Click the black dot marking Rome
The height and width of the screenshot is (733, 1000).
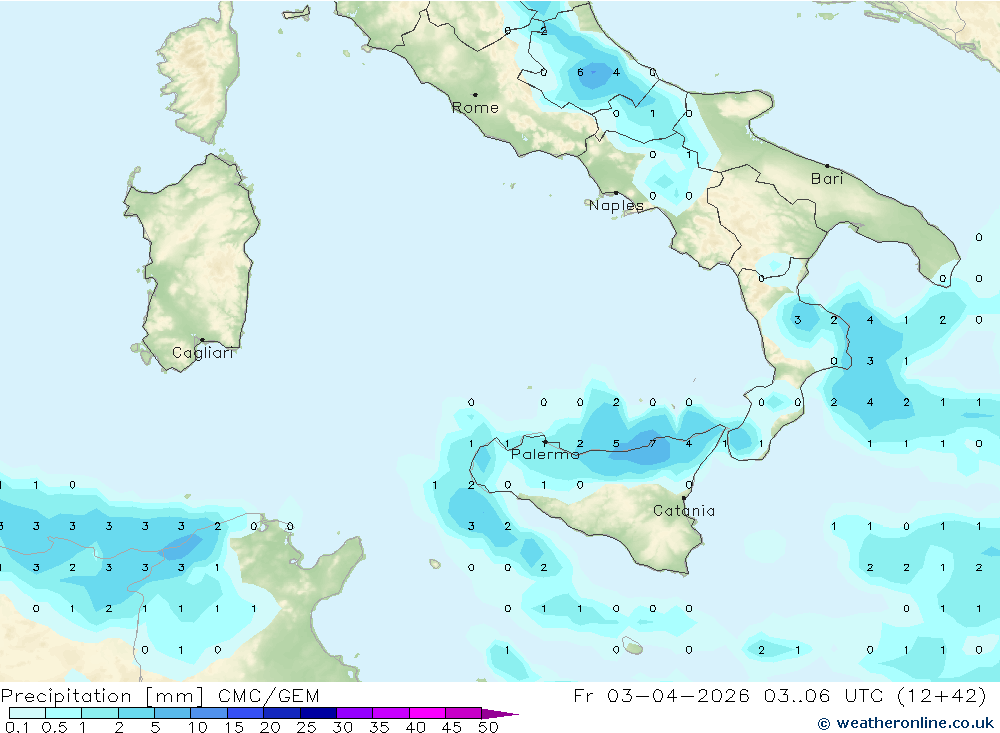475,95
